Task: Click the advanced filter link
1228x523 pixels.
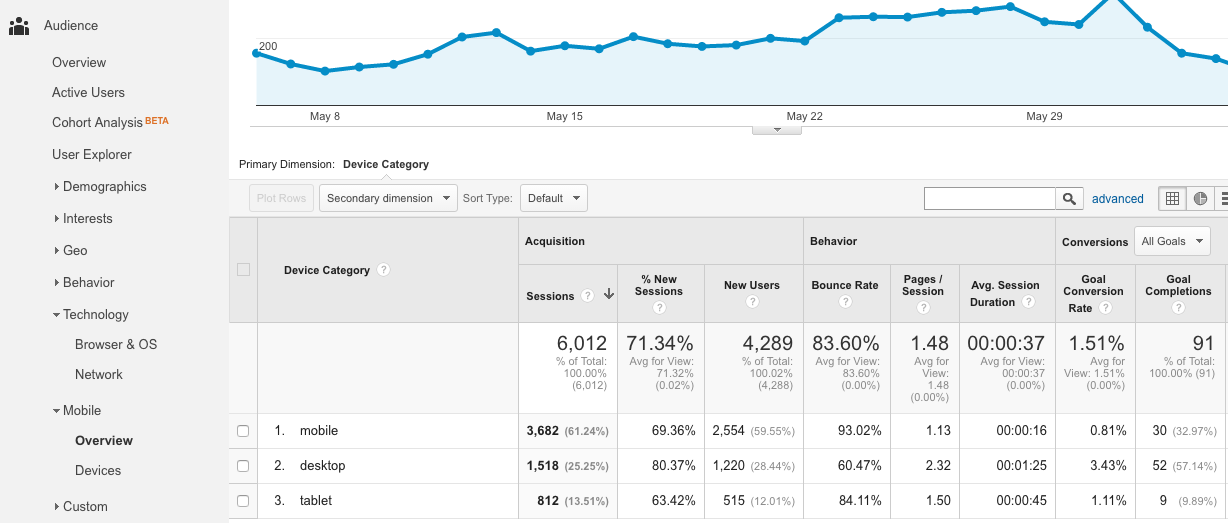Action: (x=1117, y=199)
